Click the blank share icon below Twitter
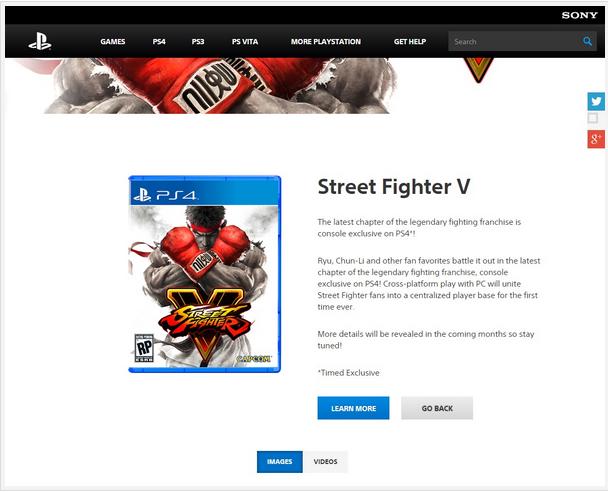Screen dimensions: 608x492 (592, 118)
